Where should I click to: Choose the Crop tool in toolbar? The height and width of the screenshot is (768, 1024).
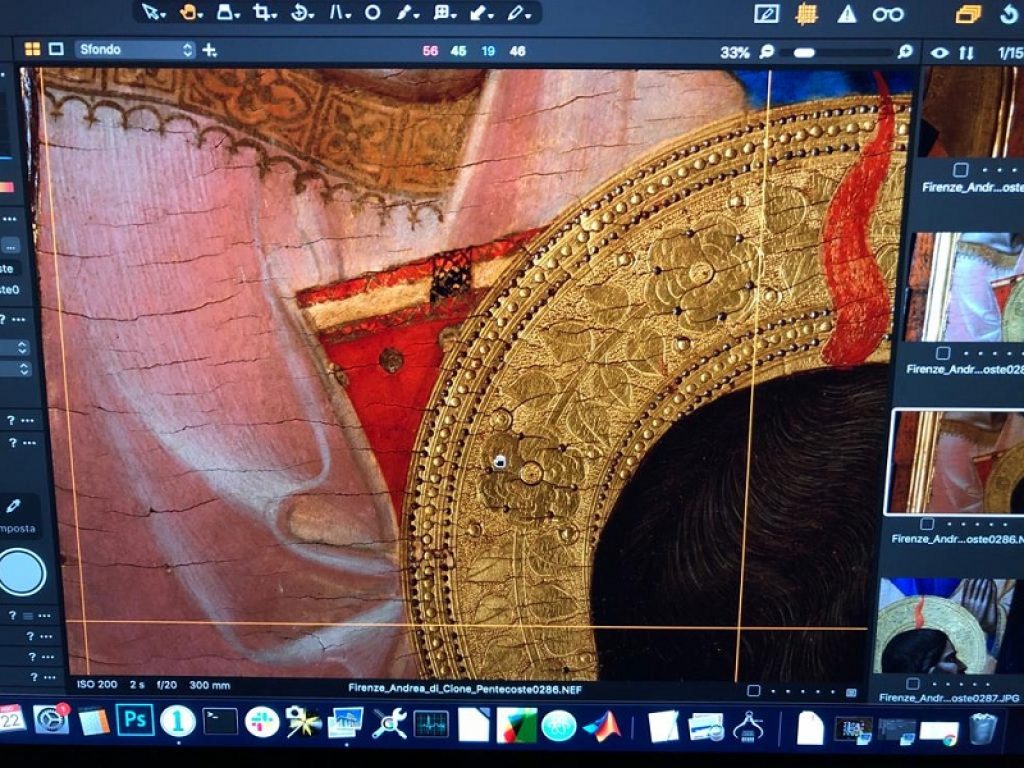[261, 13]
